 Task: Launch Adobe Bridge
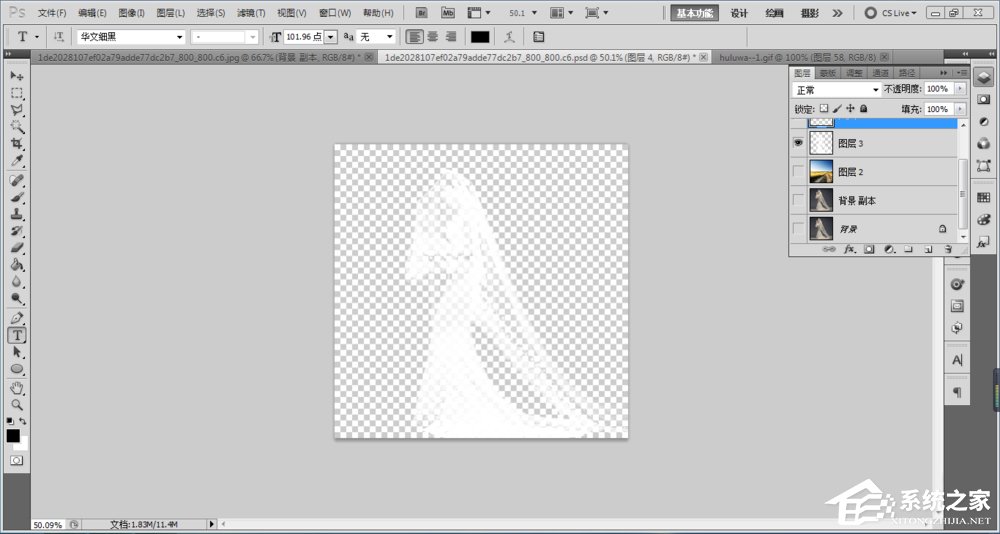(422, 12)
